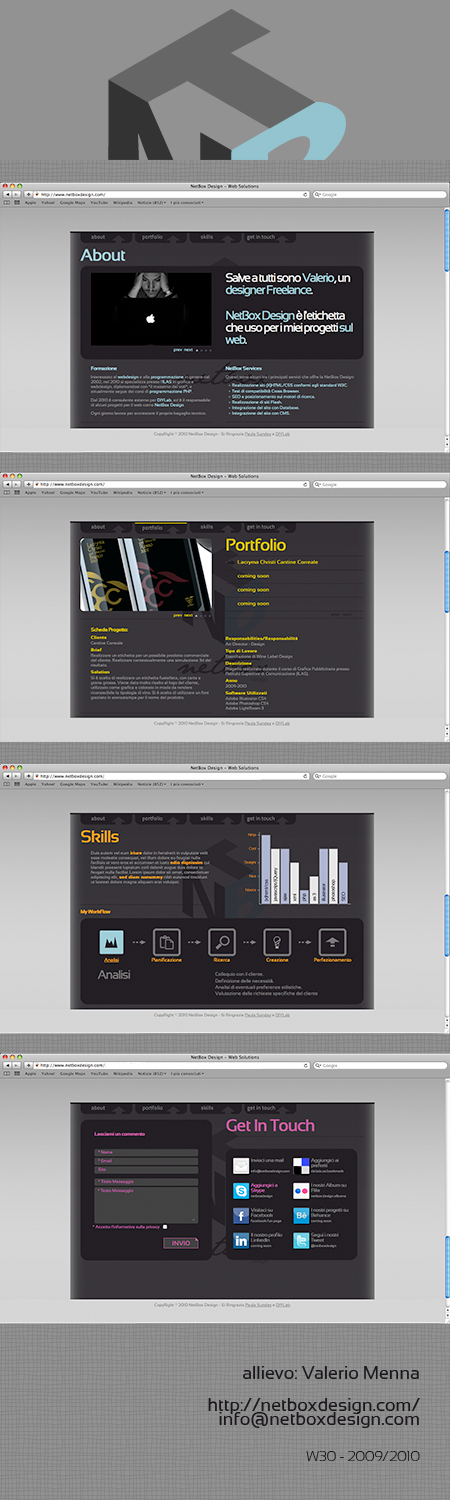
Task: Select the Pianificazione workflow icon
Action: tap(167, 941)
